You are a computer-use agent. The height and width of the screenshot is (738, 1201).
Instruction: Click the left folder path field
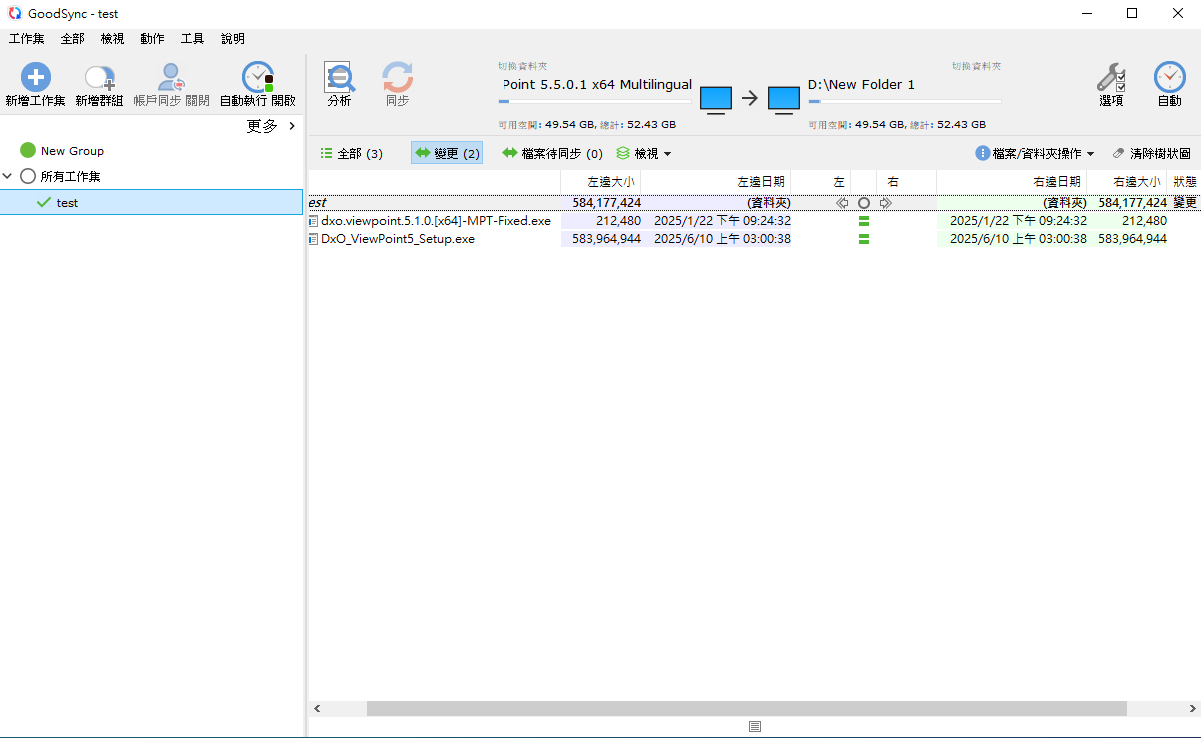coord(595,85)
